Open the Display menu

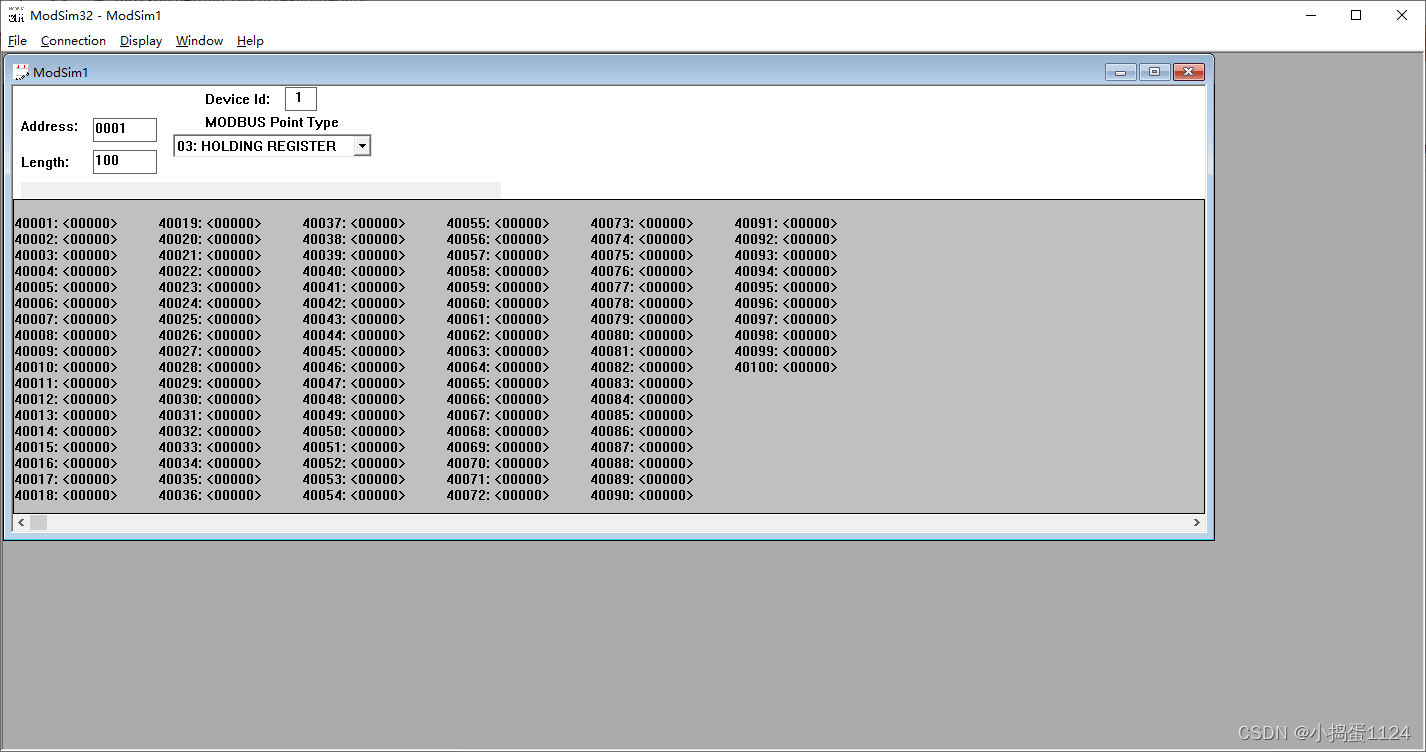point(140,40)
